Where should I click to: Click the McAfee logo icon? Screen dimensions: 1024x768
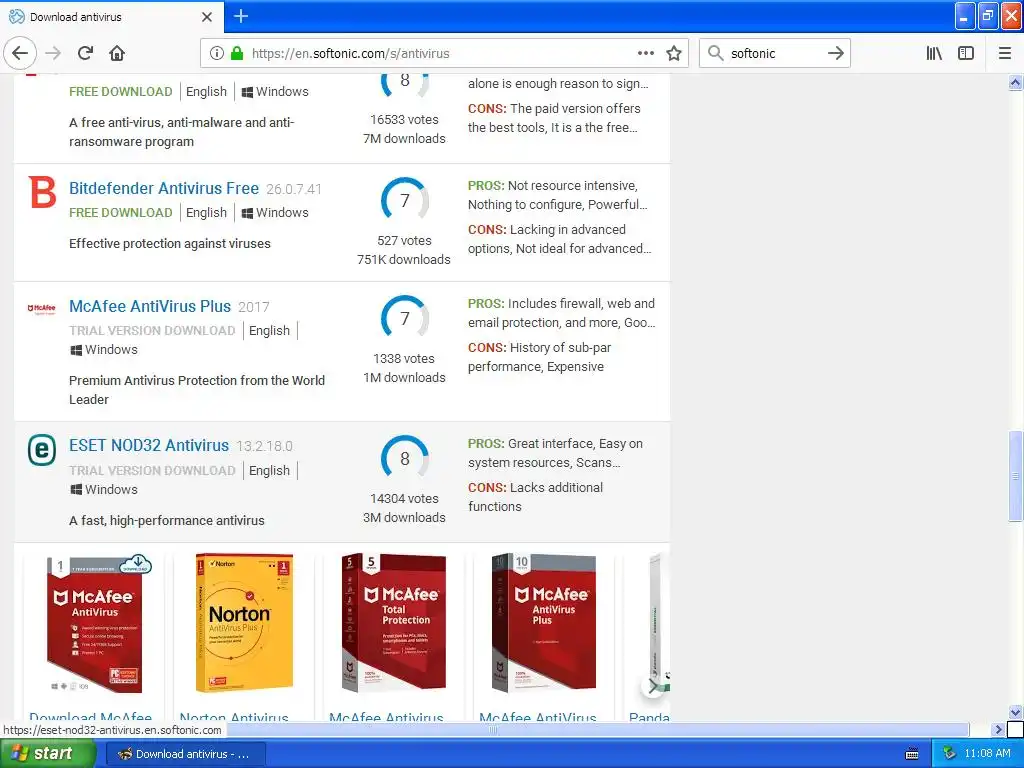point(42,308)
